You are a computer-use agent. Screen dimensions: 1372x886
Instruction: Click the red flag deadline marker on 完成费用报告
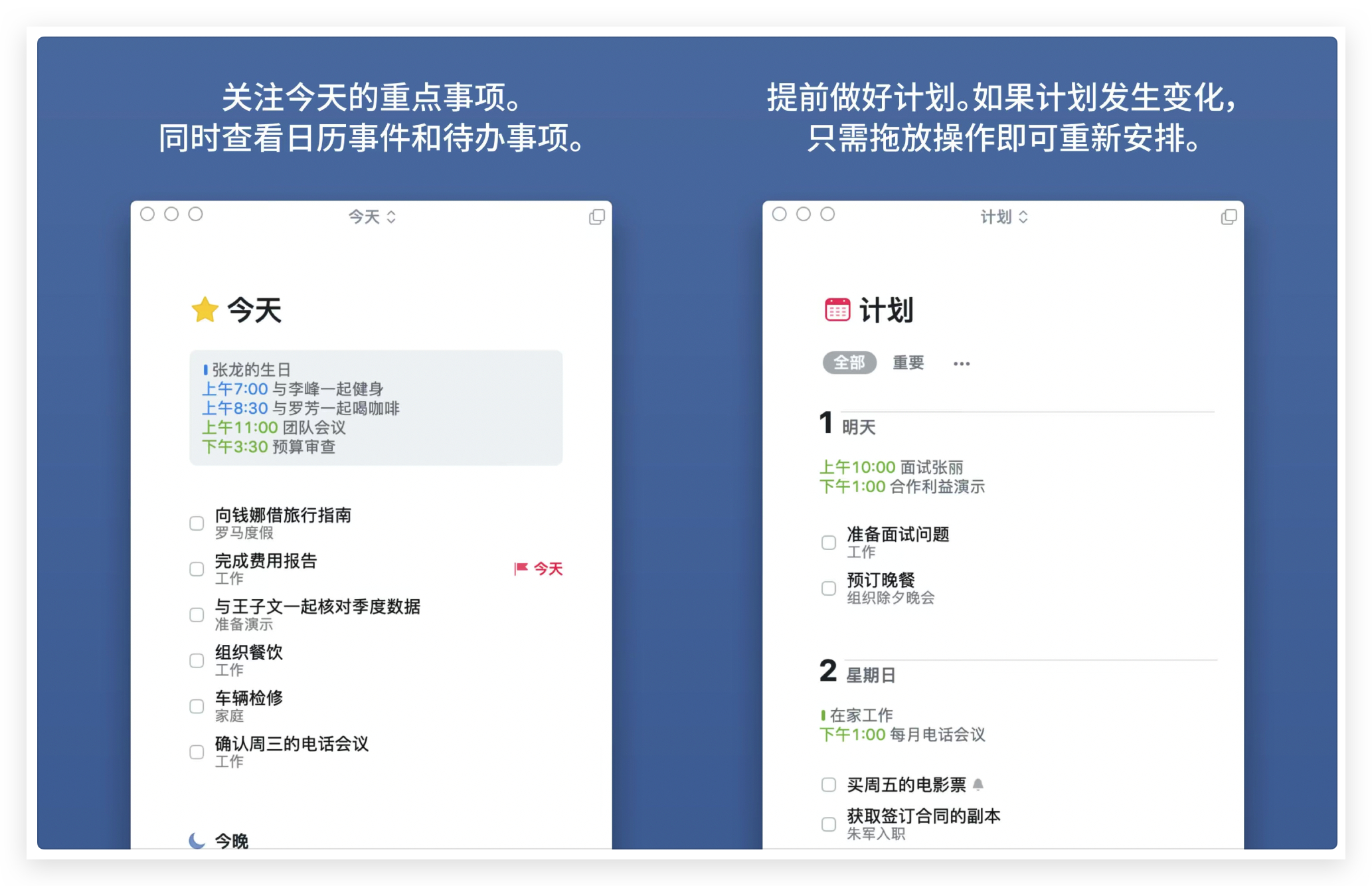click(x=522, y=568)
